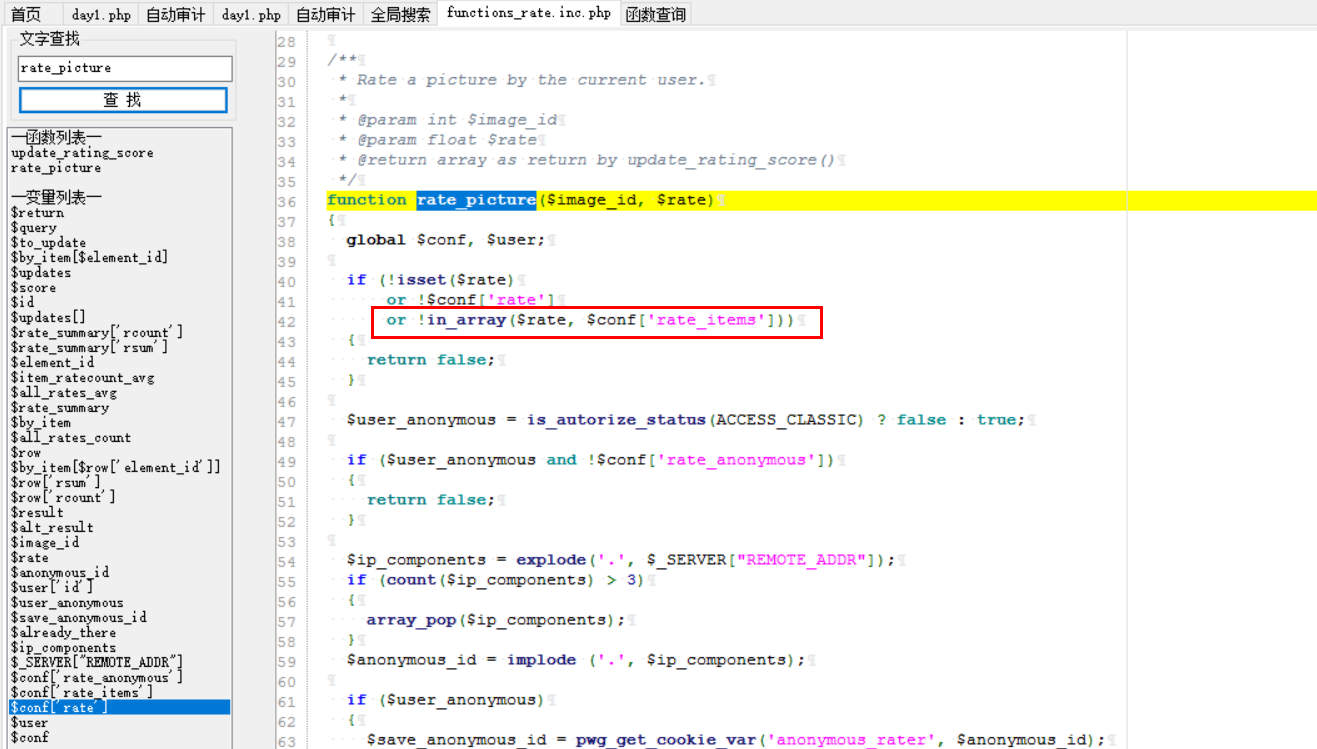Select $alt_result variable entry

click(52, 528)
